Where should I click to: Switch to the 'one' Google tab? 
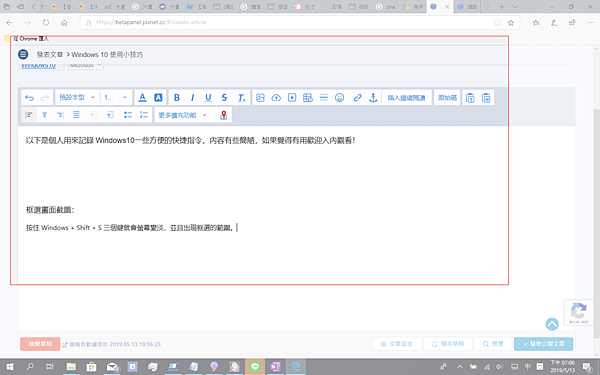point(386,7)
